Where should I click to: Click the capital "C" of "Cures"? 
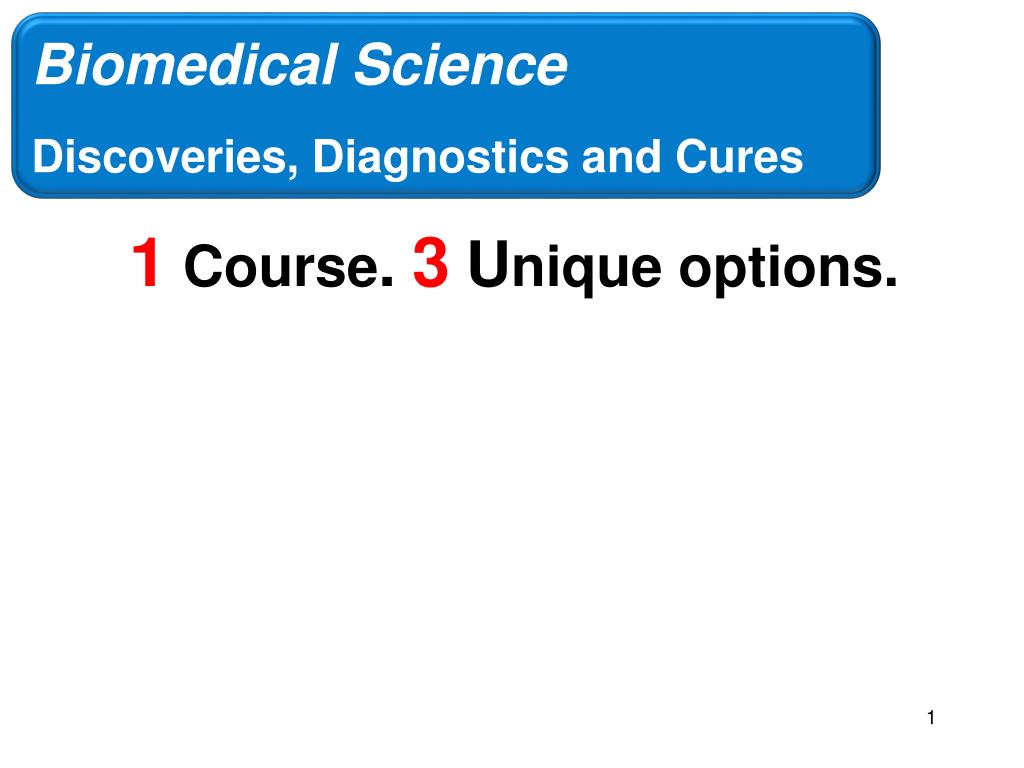coord(692,157)
